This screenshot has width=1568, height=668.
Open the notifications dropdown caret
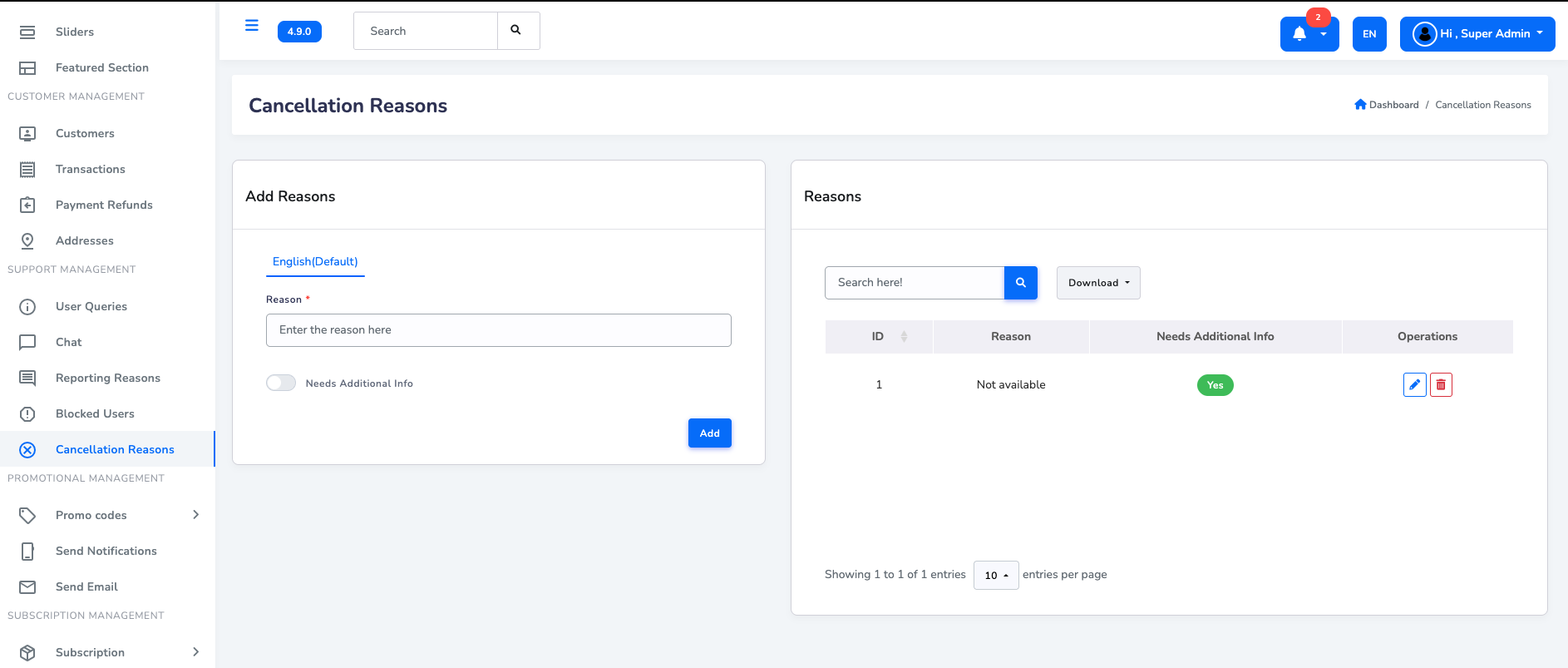click(x=1324, y=35)
